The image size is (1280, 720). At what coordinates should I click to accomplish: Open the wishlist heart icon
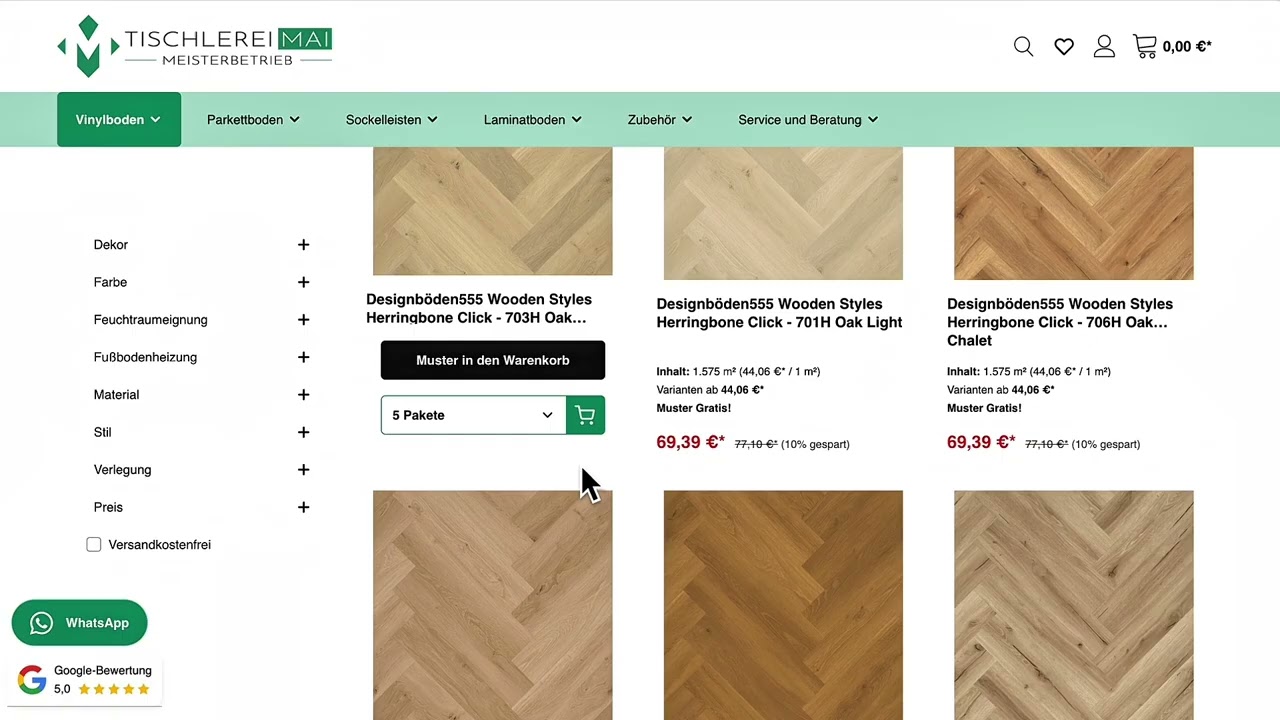click(x=1064, y=47)
